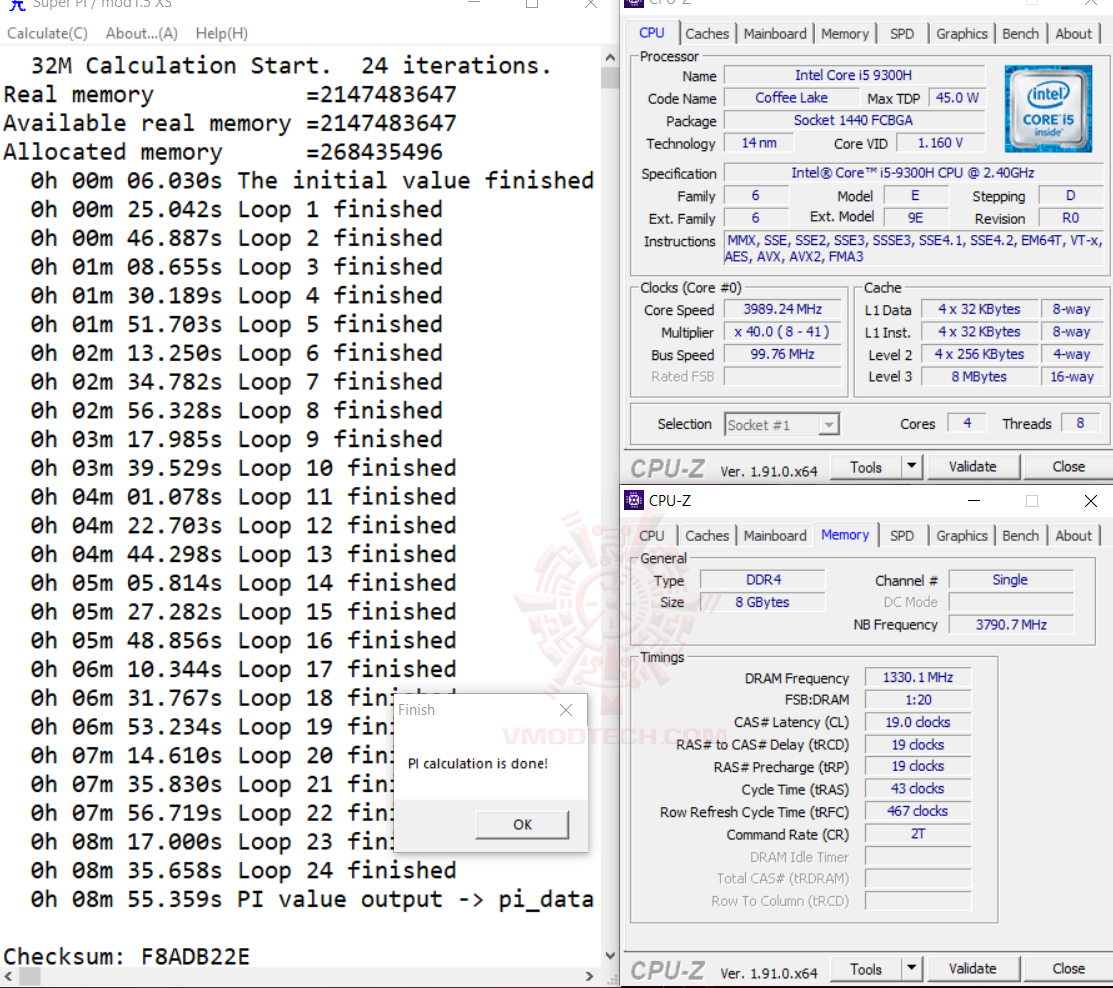This screenshot has width=1113, height=988.
Task: Click Close button in lower CPU-Z window
Action: point(1068,969)
